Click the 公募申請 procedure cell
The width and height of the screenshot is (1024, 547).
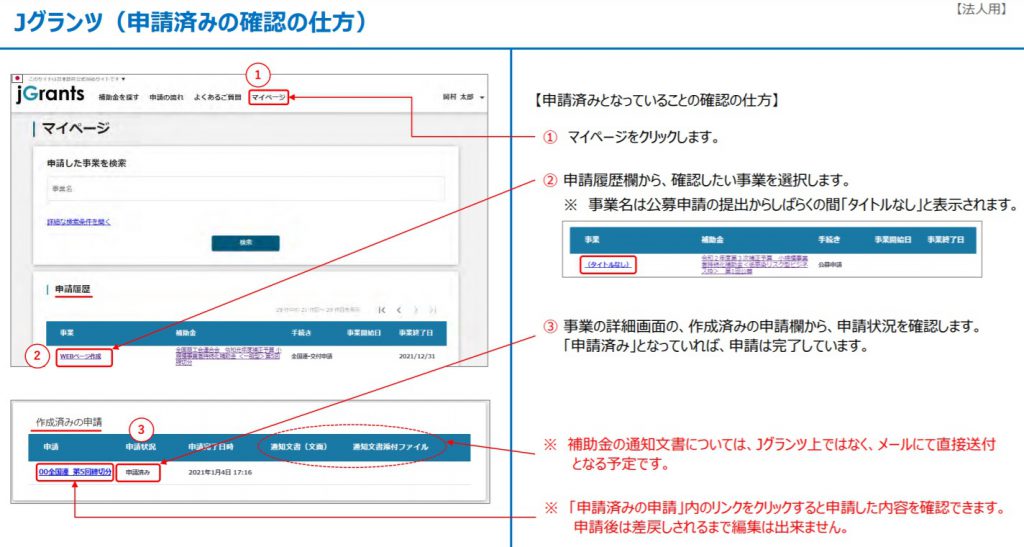829,264
